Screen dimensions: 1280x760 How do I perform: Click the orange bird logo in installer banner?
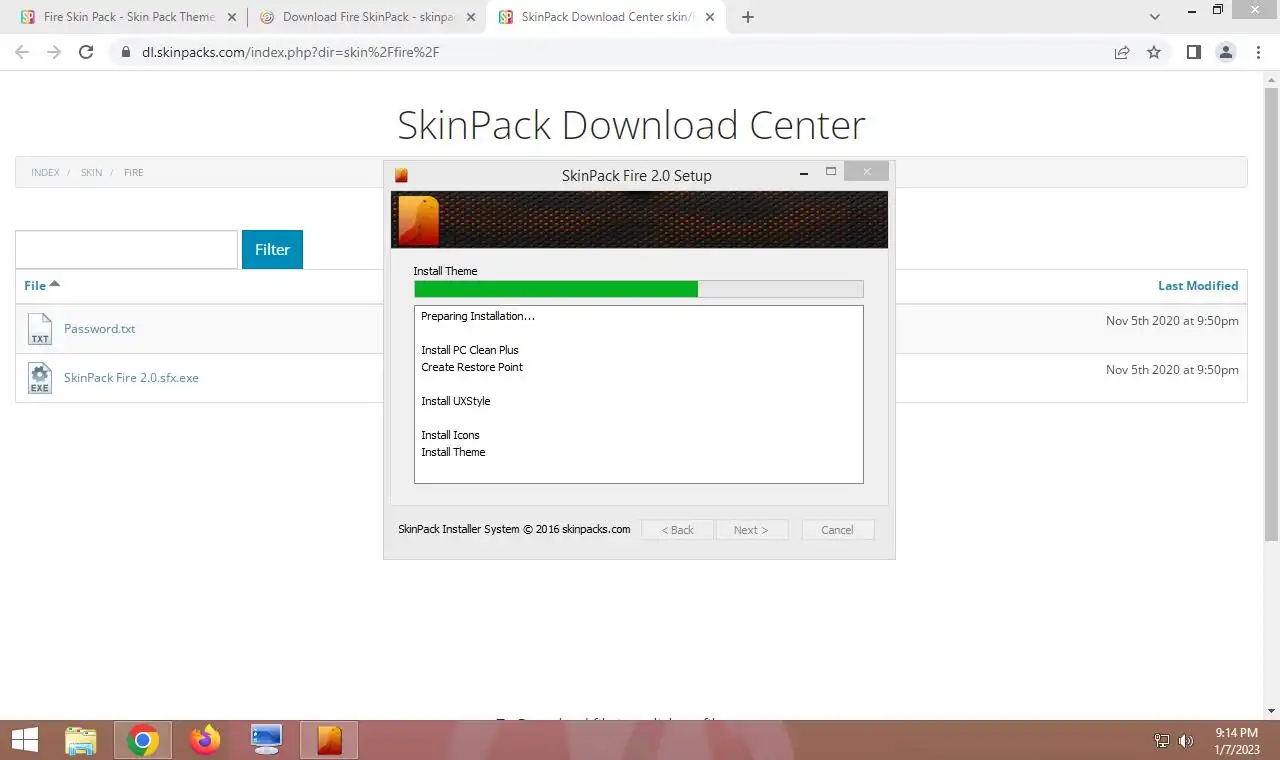point(419,220)
